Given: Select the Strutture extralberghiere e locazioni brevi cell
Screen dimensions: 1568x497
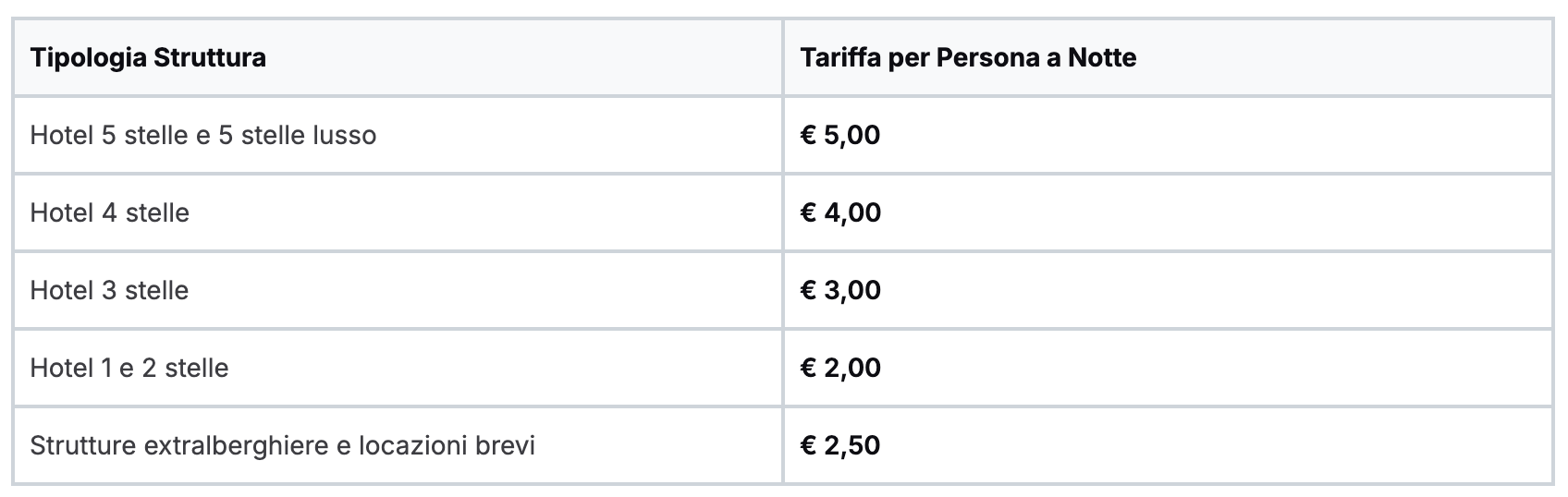Looking at the screenshot, I should (x=282, y=445).
